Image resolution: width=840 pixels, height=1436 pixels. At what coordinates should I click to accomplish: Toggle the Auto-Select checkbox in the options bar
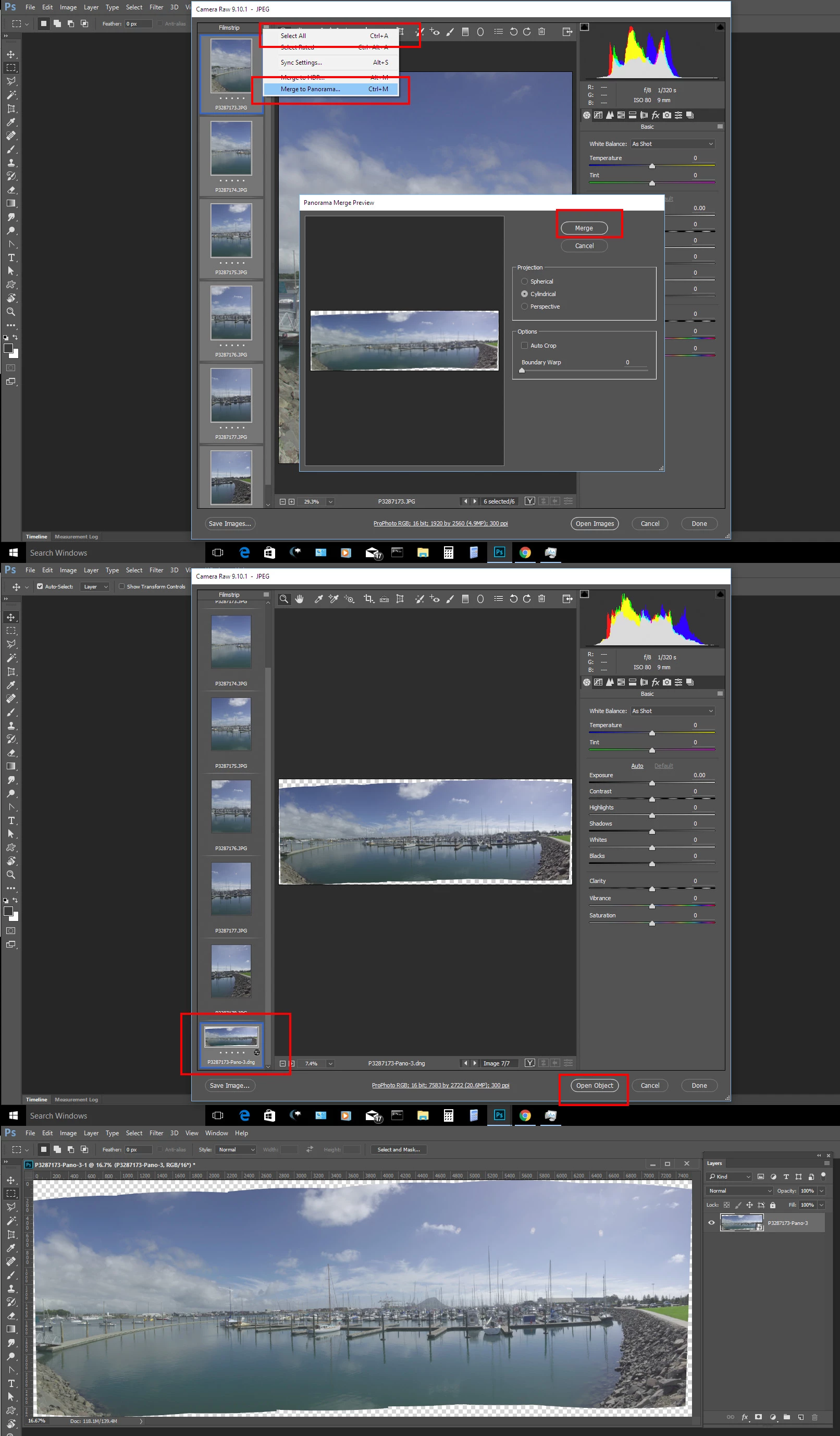[x=40, y=586]
